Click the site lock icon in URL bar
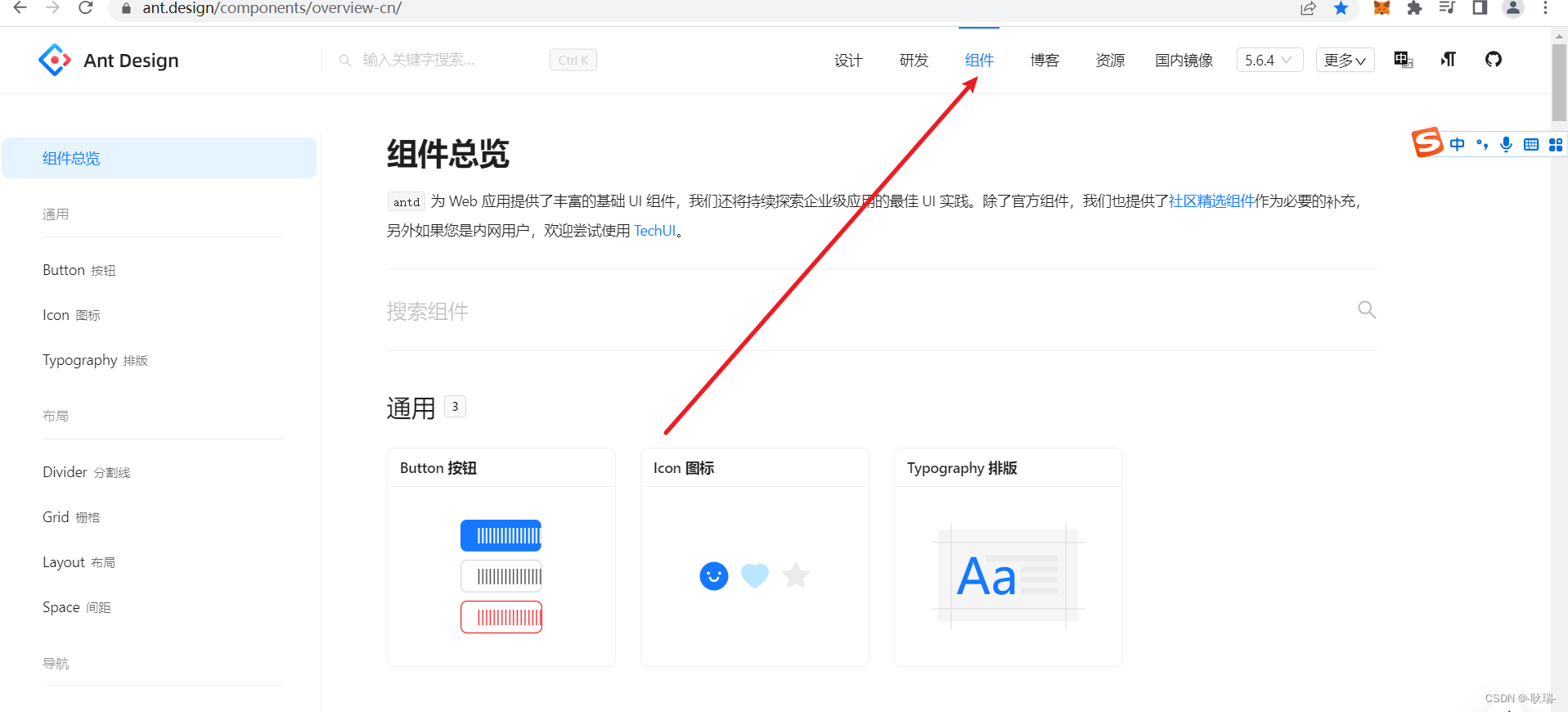This screenshot has height=712, width=1568. pyautogui.click(x=125, y=8)
